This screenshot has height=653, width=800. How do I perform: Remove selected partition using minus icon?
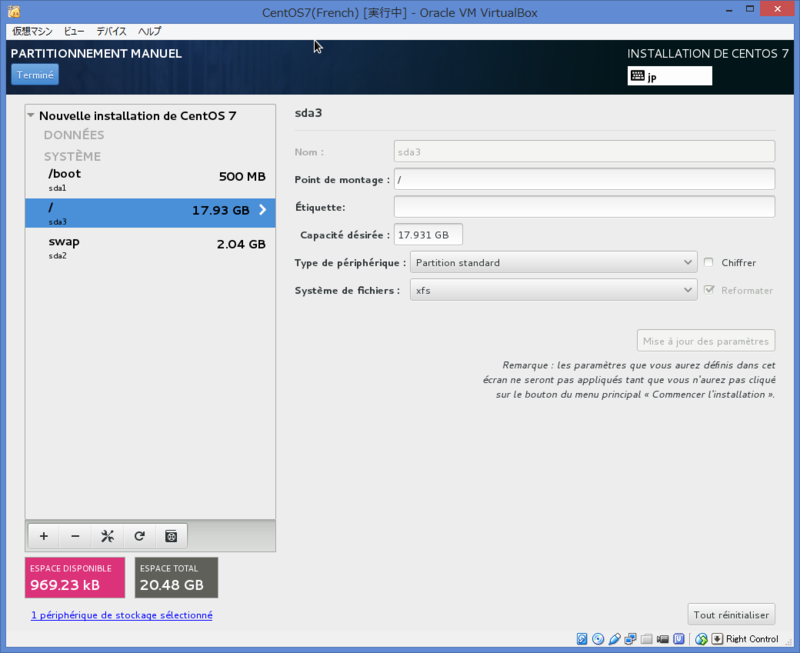75,536
